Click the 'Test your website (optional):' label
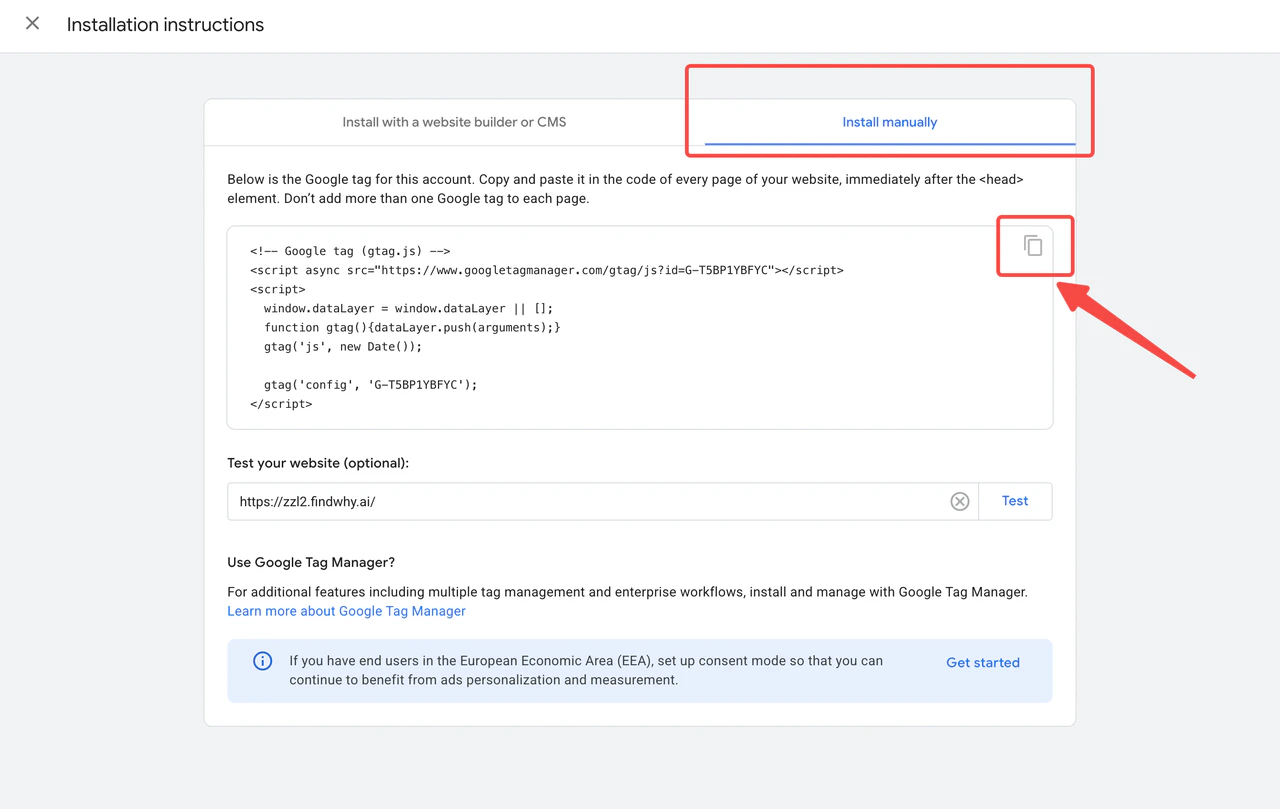The height and width of the screenshot is (809, 1280). (x=318, y=463)
